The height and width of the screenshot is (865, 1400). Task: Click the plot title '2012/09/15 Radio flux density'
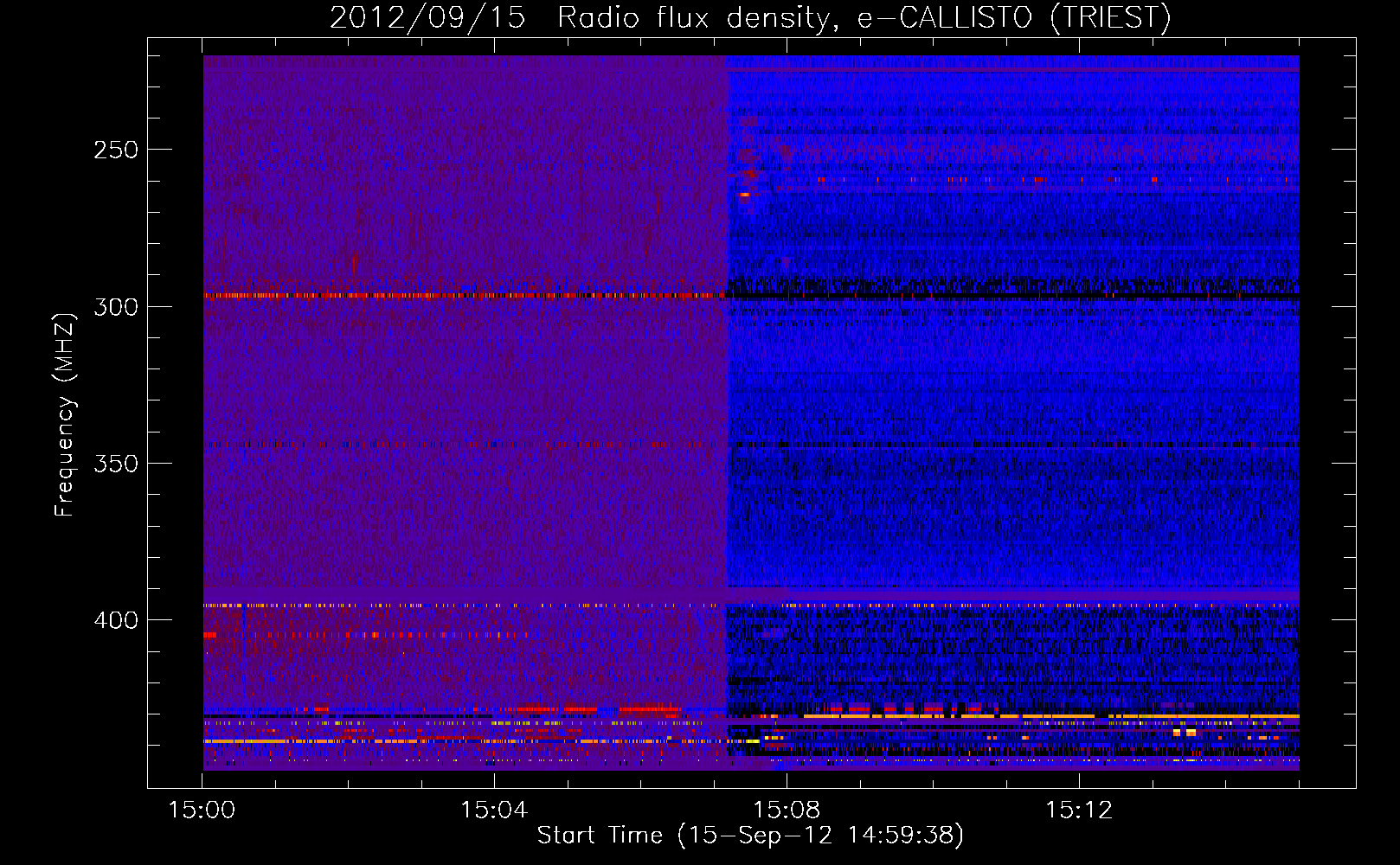point(750,18)
